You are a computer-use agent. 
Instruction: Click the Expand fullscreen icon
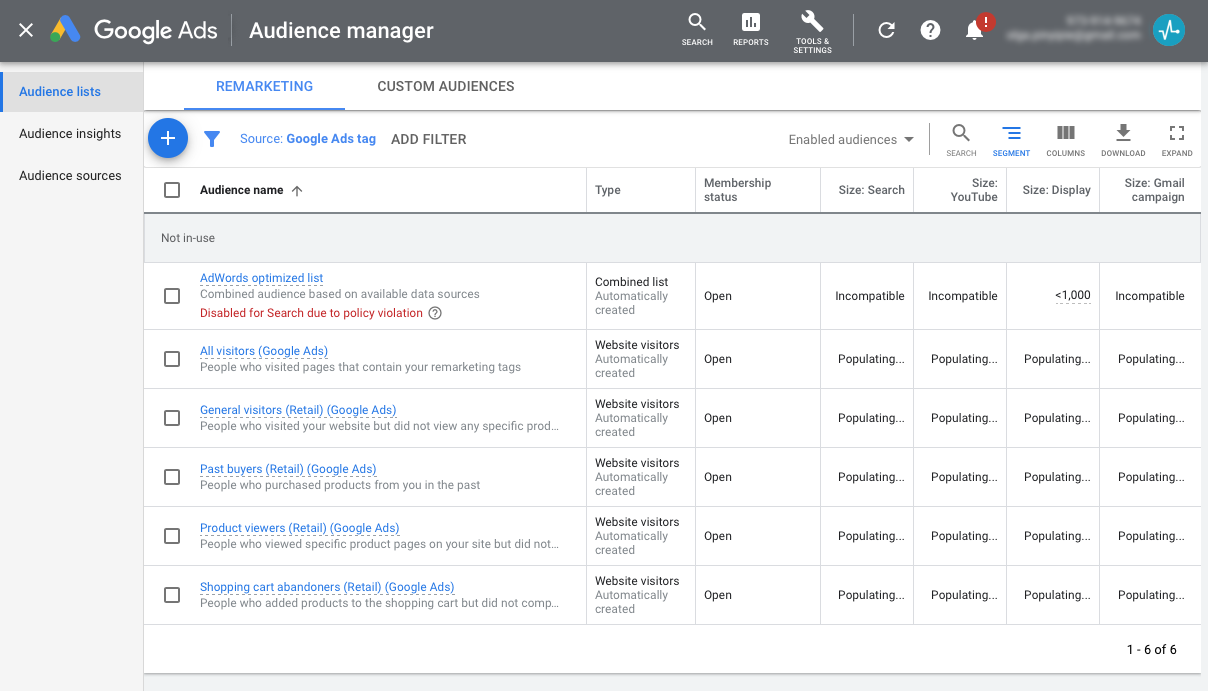pyautogui.click(x=1177, y=140)
